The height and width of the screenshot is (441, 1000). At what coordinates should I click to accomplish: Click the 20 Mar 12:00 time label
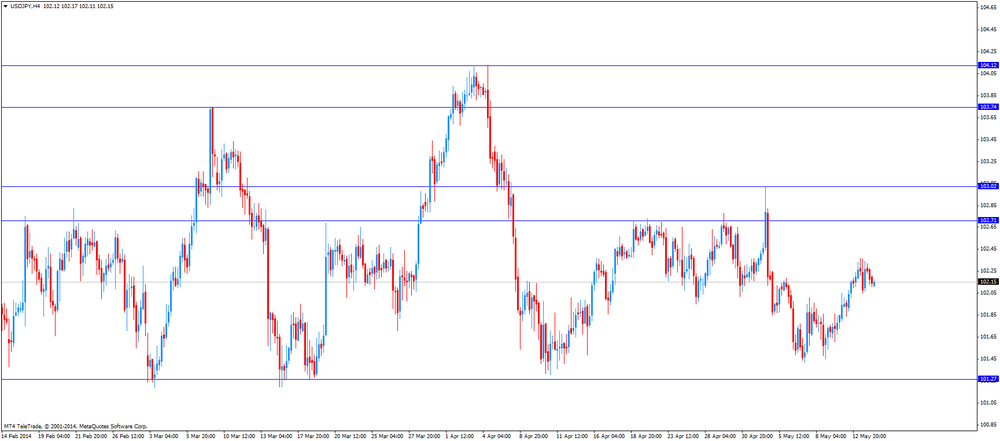[x=350, y=437]
